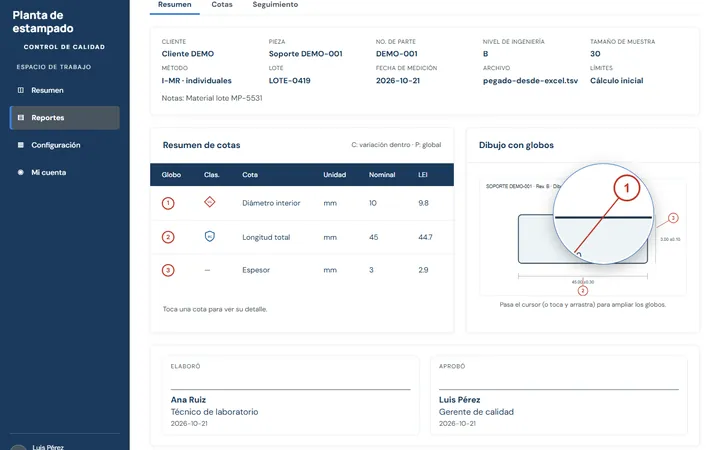Click the pegado-desde-excel.tsv file name
This screenshot has height=450, width=720.
pyautogui.click(x=530, y=81)
